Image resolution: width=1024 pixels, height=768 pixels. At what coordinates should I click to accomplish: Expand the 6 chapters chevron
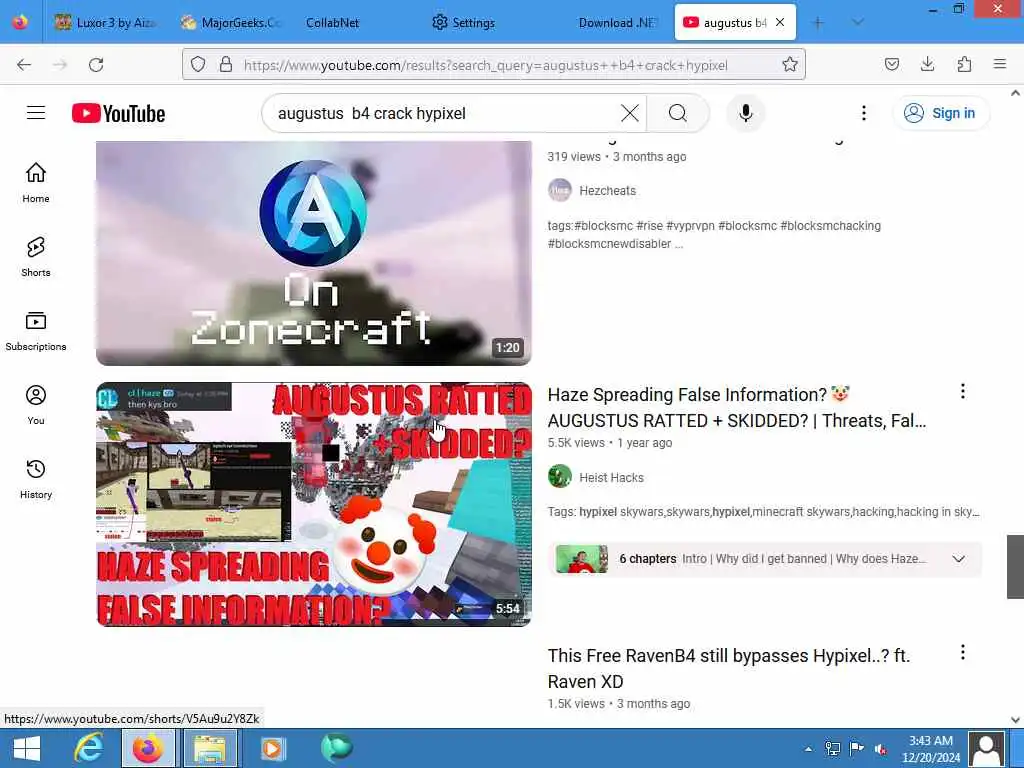pyautogui.click(x=958, y=559)
